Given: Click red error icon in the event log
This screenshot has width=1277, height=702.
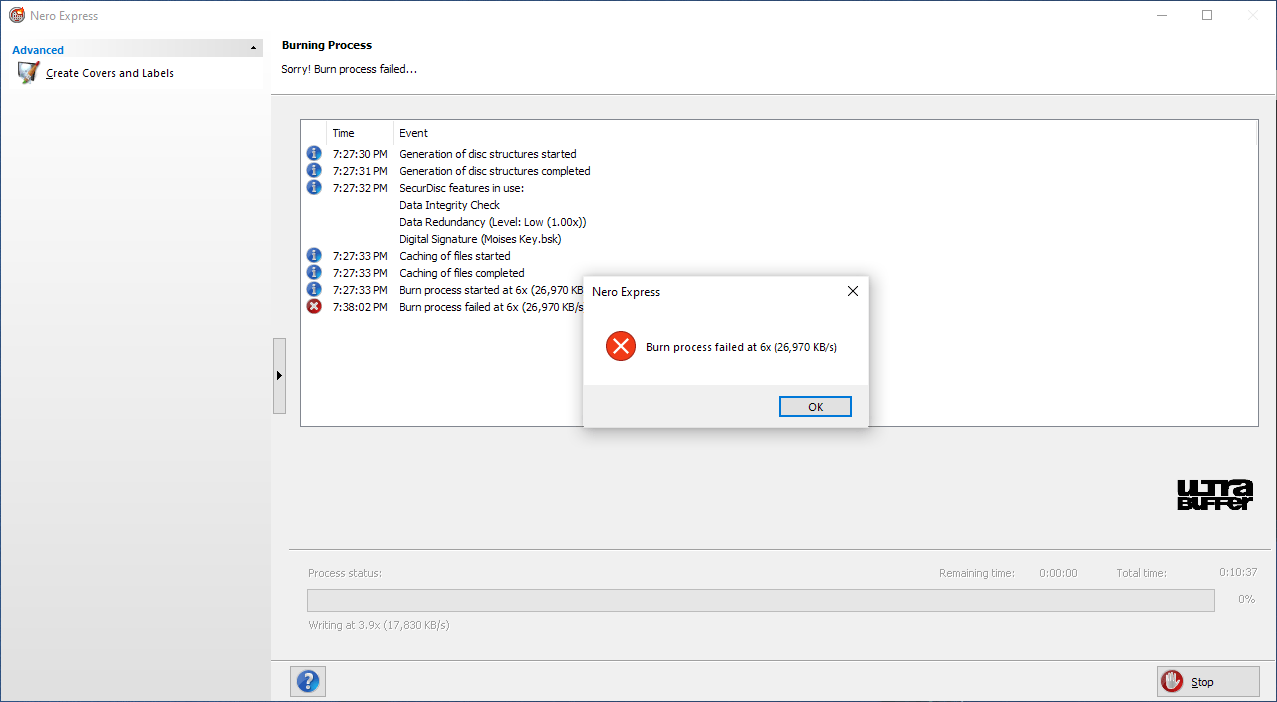Looking at the screenshot, I should point(314,307).
